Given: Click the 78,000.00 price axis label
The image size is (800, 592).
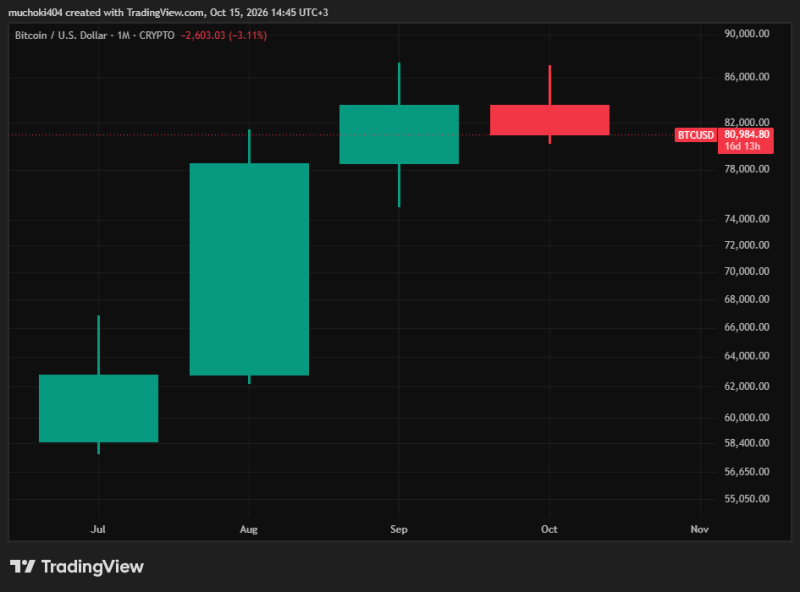Looking at the screenshot, I should click(x=747, y=169).
